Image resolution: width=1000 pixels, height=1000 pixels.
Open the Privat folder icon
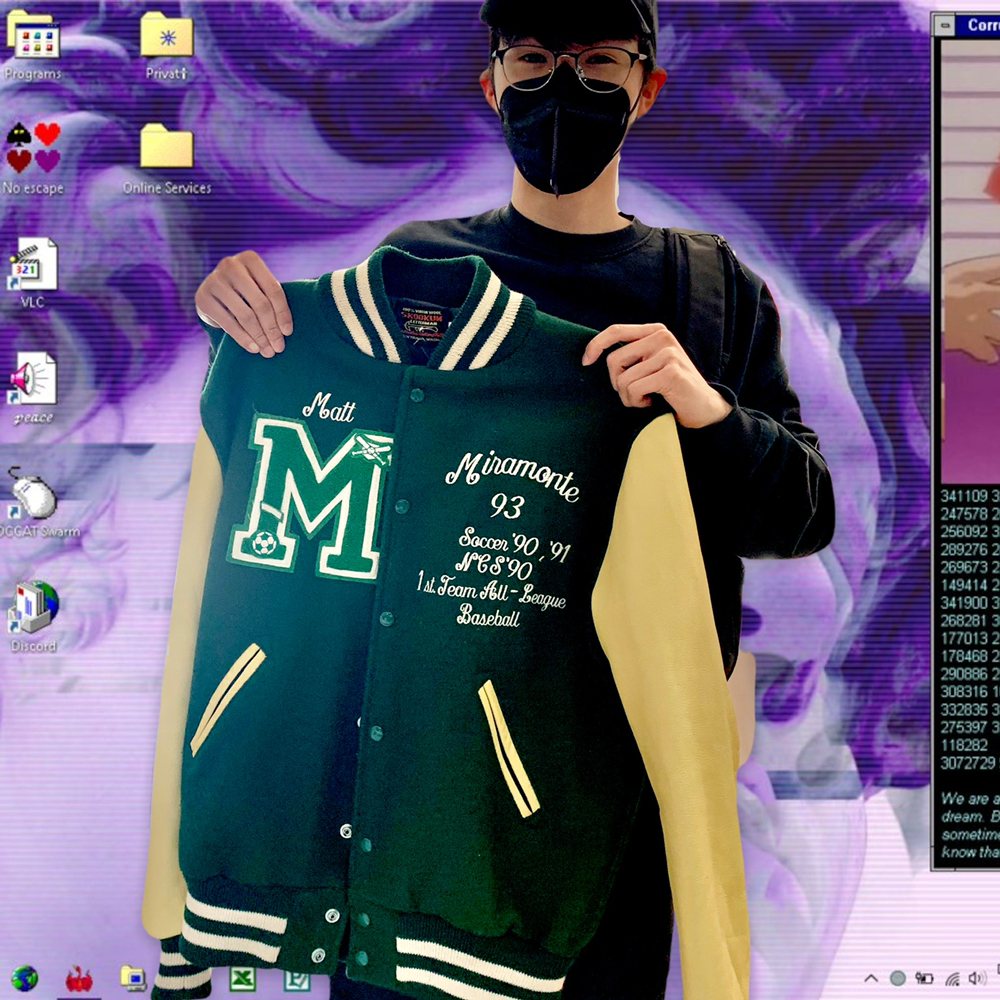pos(166,36)
